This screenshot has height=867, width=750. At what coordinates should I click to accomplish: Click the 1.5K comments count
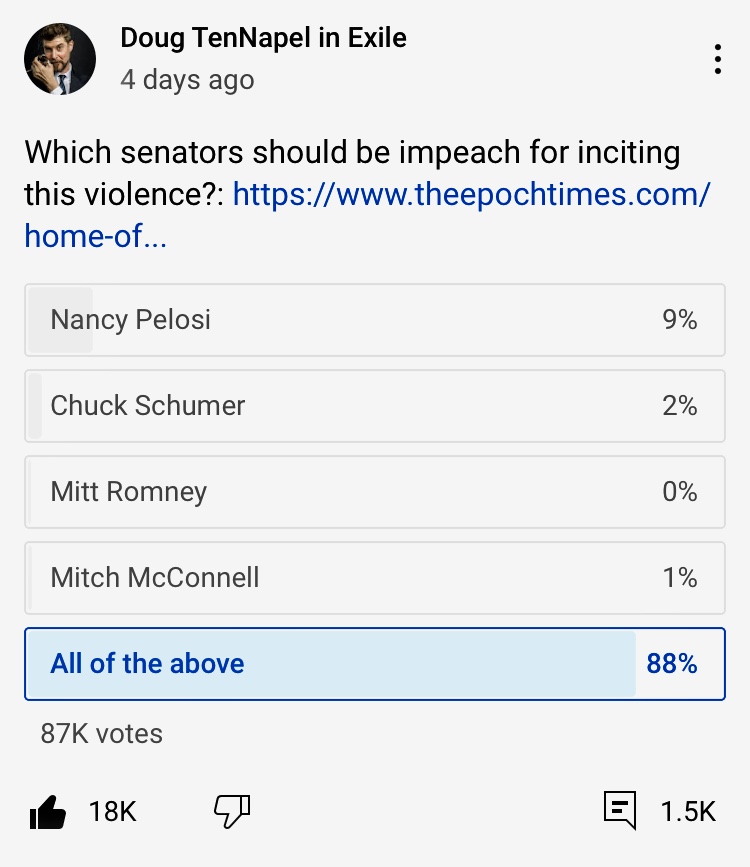point(688,812)
